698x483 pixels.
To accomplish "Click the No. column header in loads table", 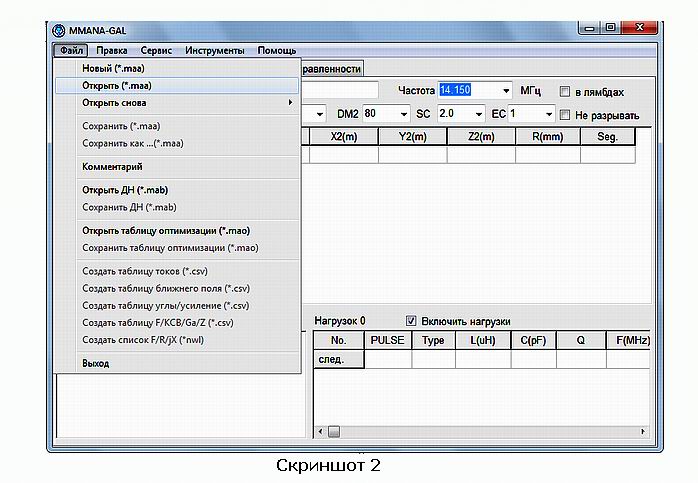I will (x=339, y=341).
